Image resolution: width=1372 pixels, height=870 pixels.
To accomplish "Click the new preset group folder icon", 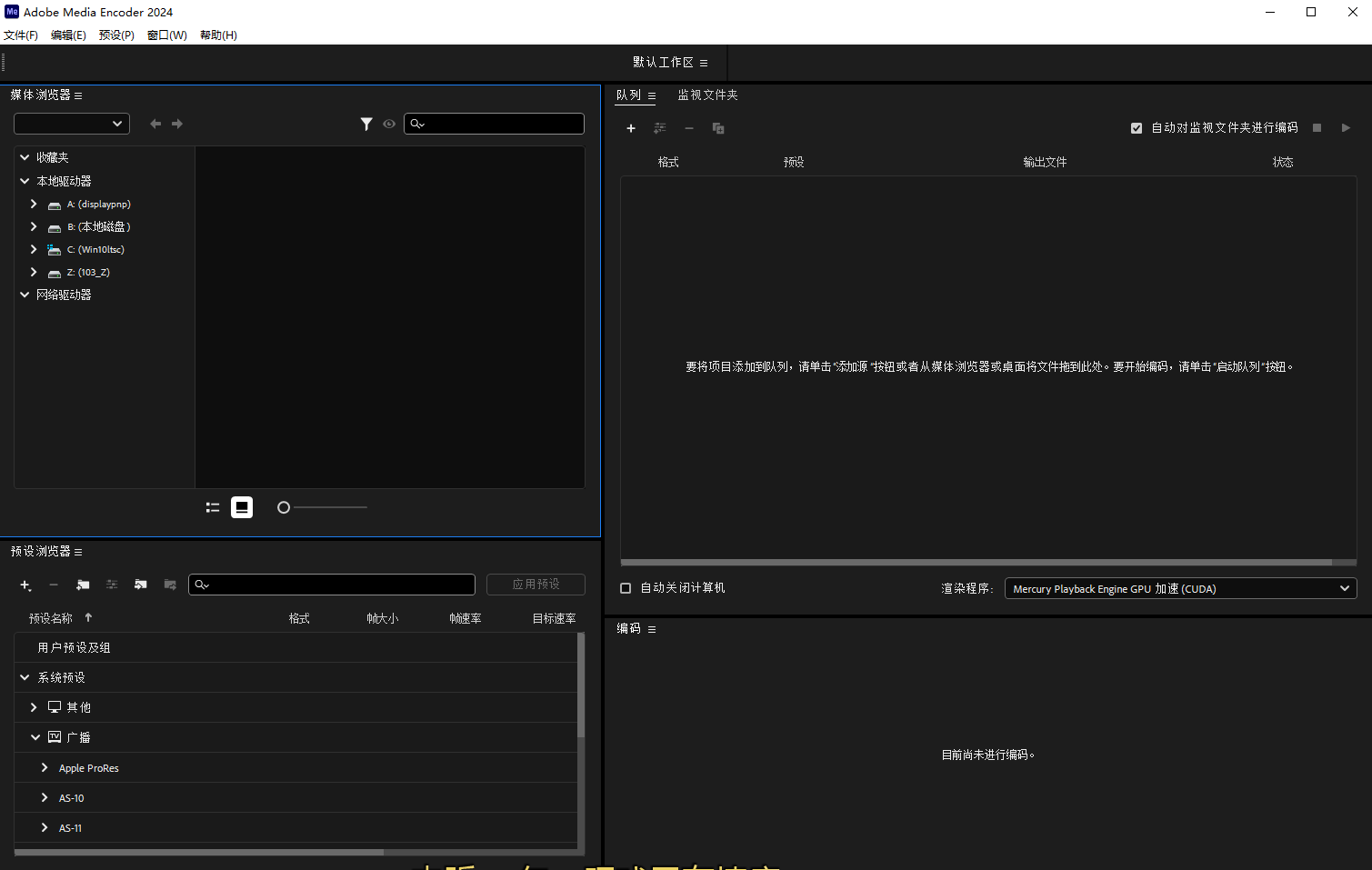I will (83, 585).
